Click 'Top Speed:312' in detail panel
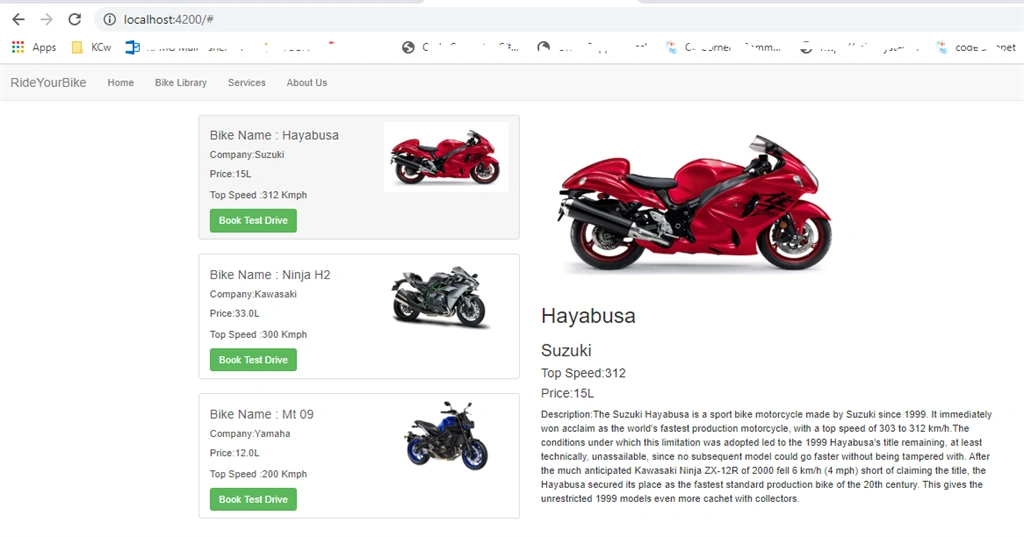The image size is (1024, 537). (x=583, y=373)
